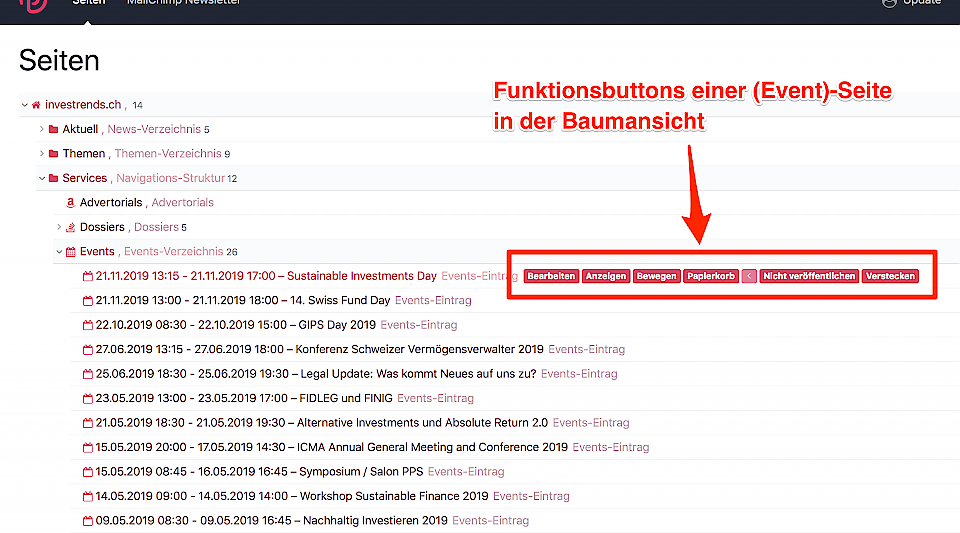Open the 14. Swiss Fund Day entry
The height and width of the screenshot is (533, 960).
pos(340,300)
